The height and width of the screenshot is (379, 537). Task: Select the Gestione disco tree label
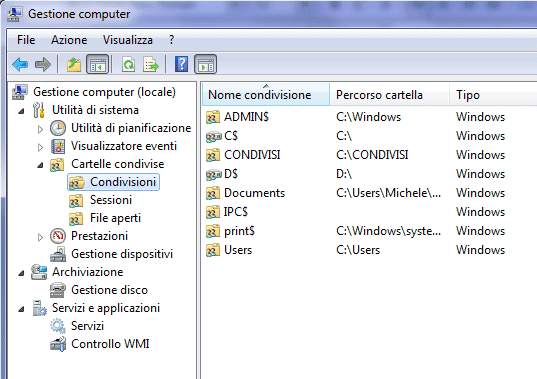[110, 290]
